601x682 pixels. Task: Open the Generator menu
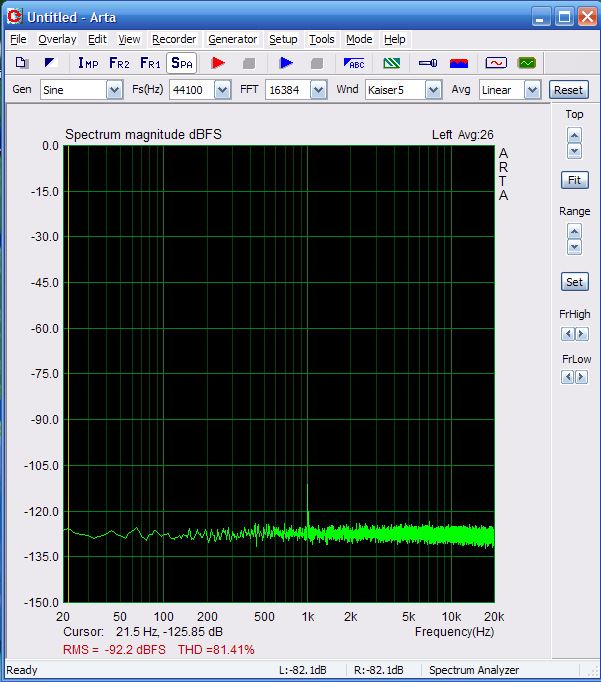(x=233, y=39)
